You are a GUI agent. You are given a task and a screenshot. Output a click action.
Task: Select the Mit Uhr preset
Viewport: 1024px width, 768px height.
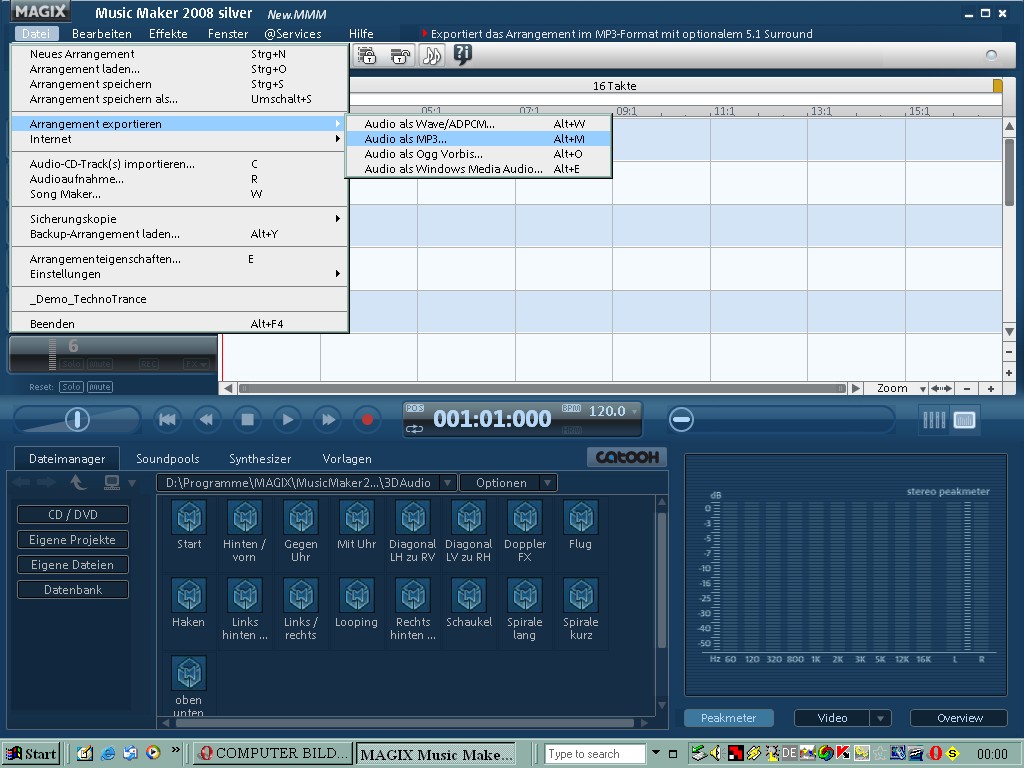pyautogui.click(x=357, y=525)
